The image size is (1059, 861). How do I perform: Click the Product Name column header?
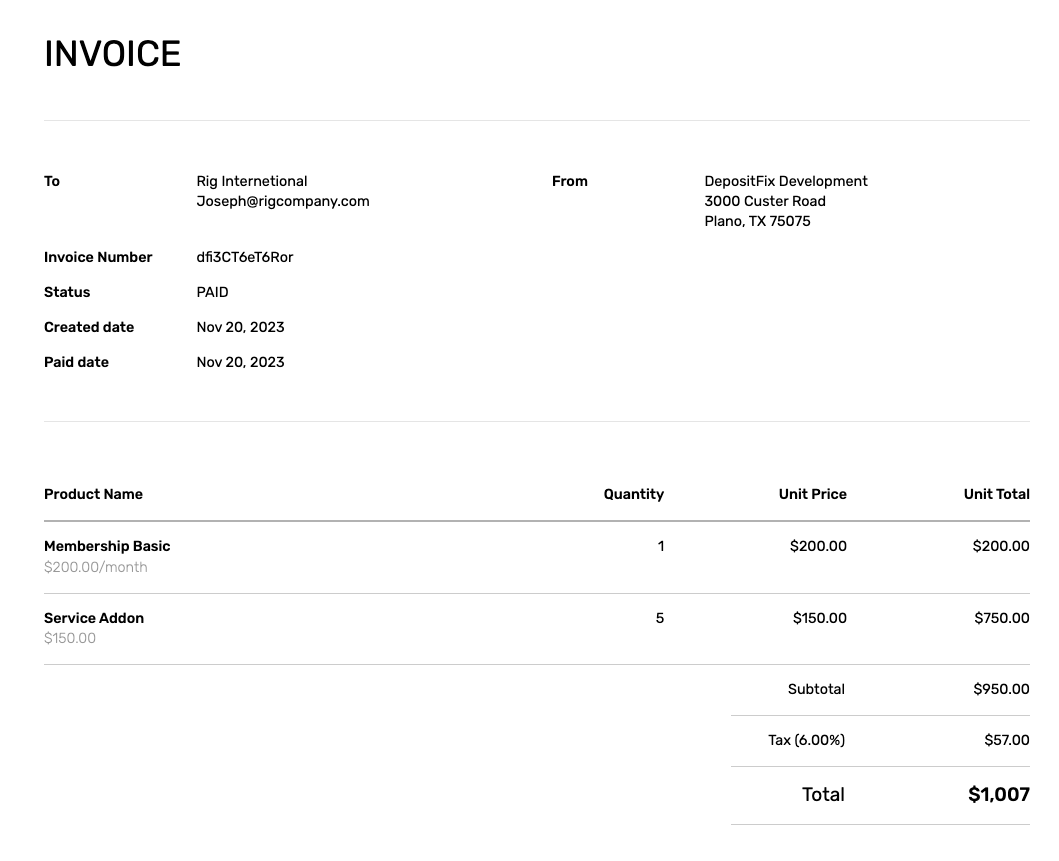tap(93, 494)
